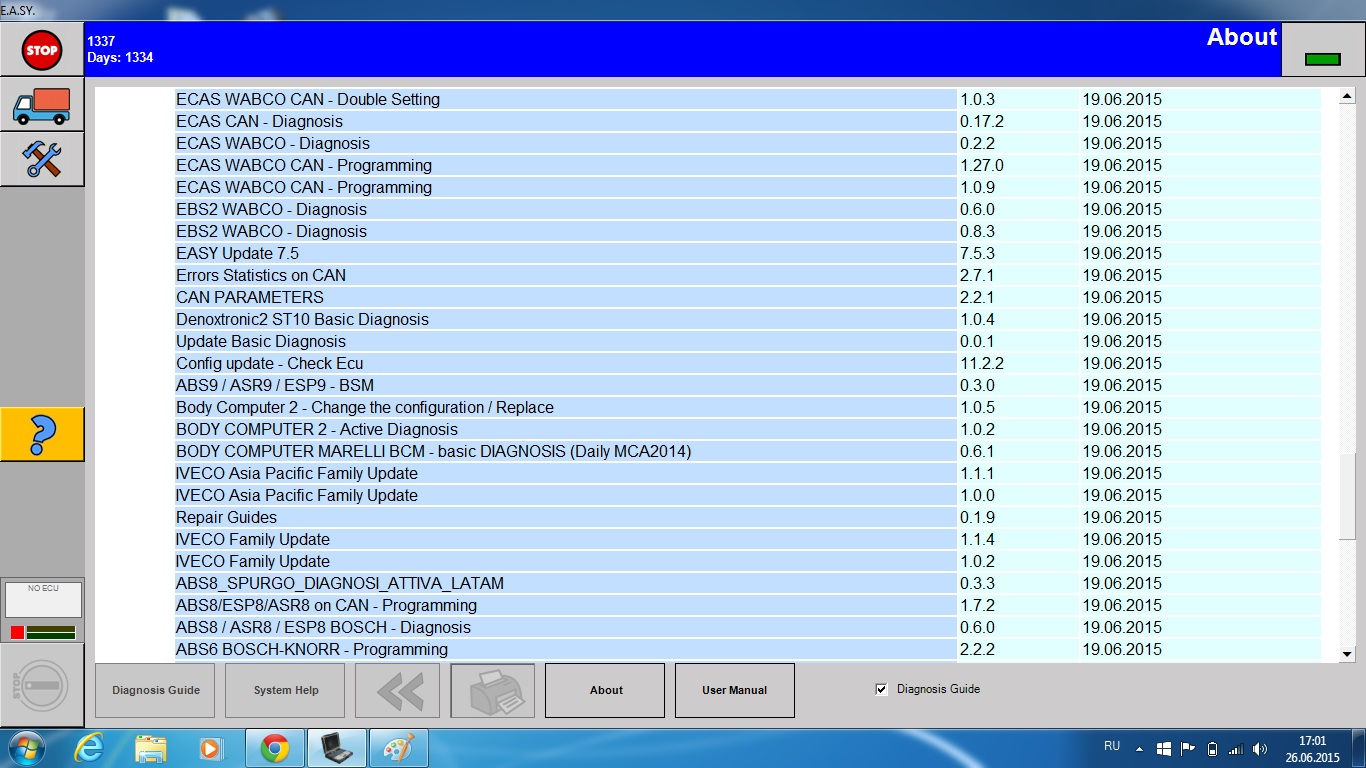The width and height of the screenshot is (1366, 768).
Task: Click the red STOP icon
Action: [42, 49]
